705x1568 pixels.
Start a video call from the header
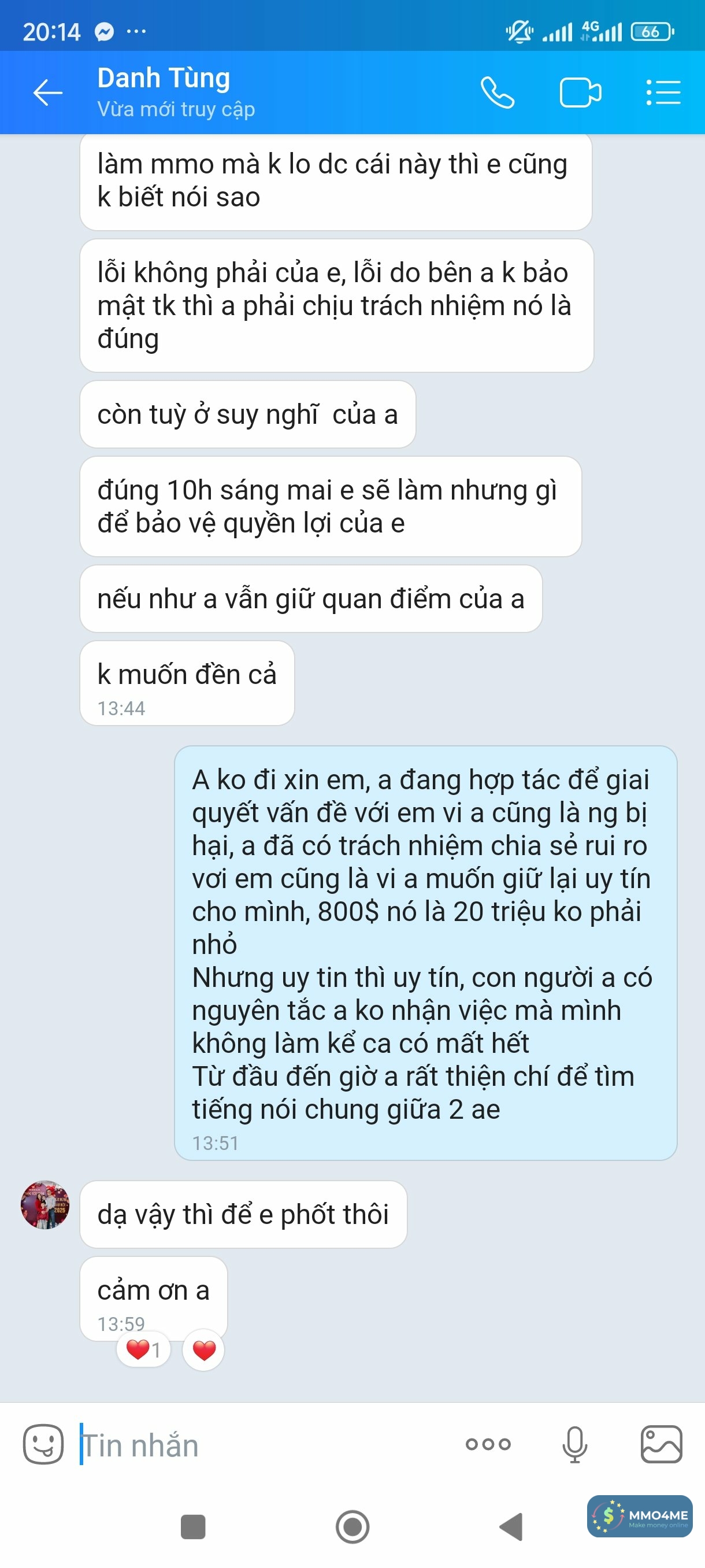[x=580, y=93]
